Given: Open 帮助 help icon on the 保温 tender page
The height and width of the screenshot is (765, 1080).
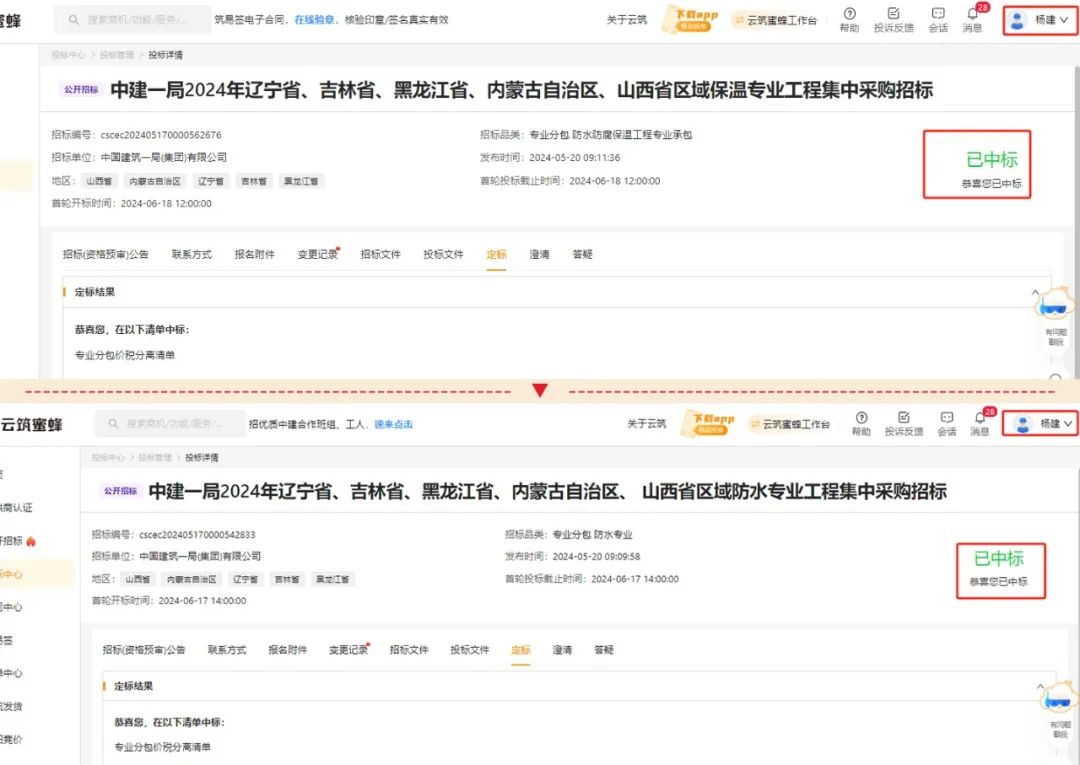Looking at the screenshot, I should pos(849,14).
